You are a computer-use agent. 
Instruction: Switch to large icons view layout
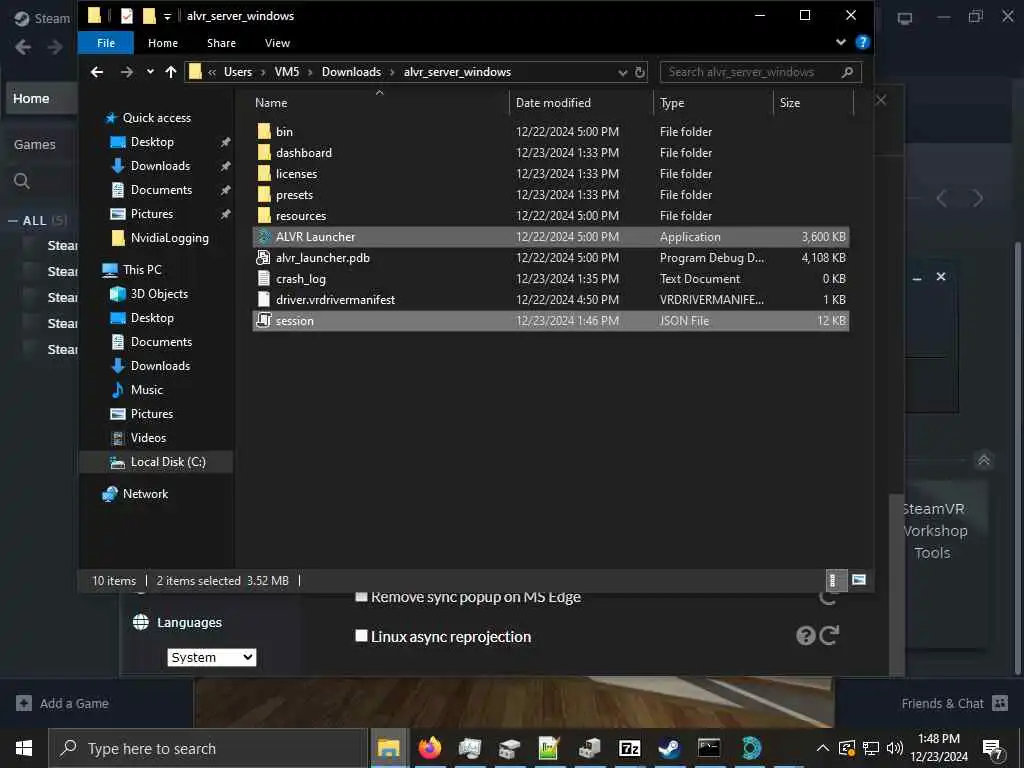point(859,580)
